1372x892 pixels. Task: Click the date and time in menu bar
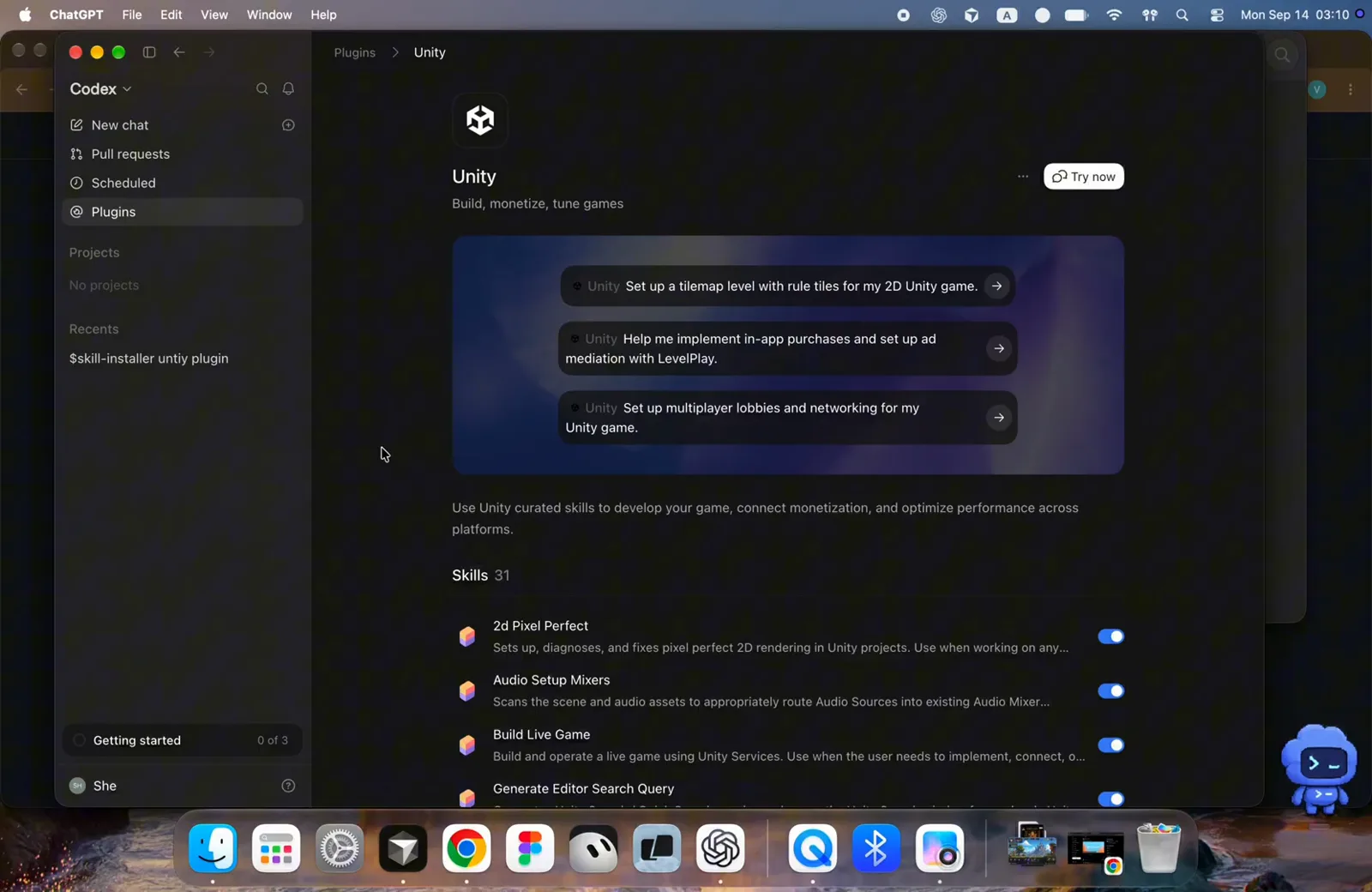pyautogui.click(x=1295, y=15)
